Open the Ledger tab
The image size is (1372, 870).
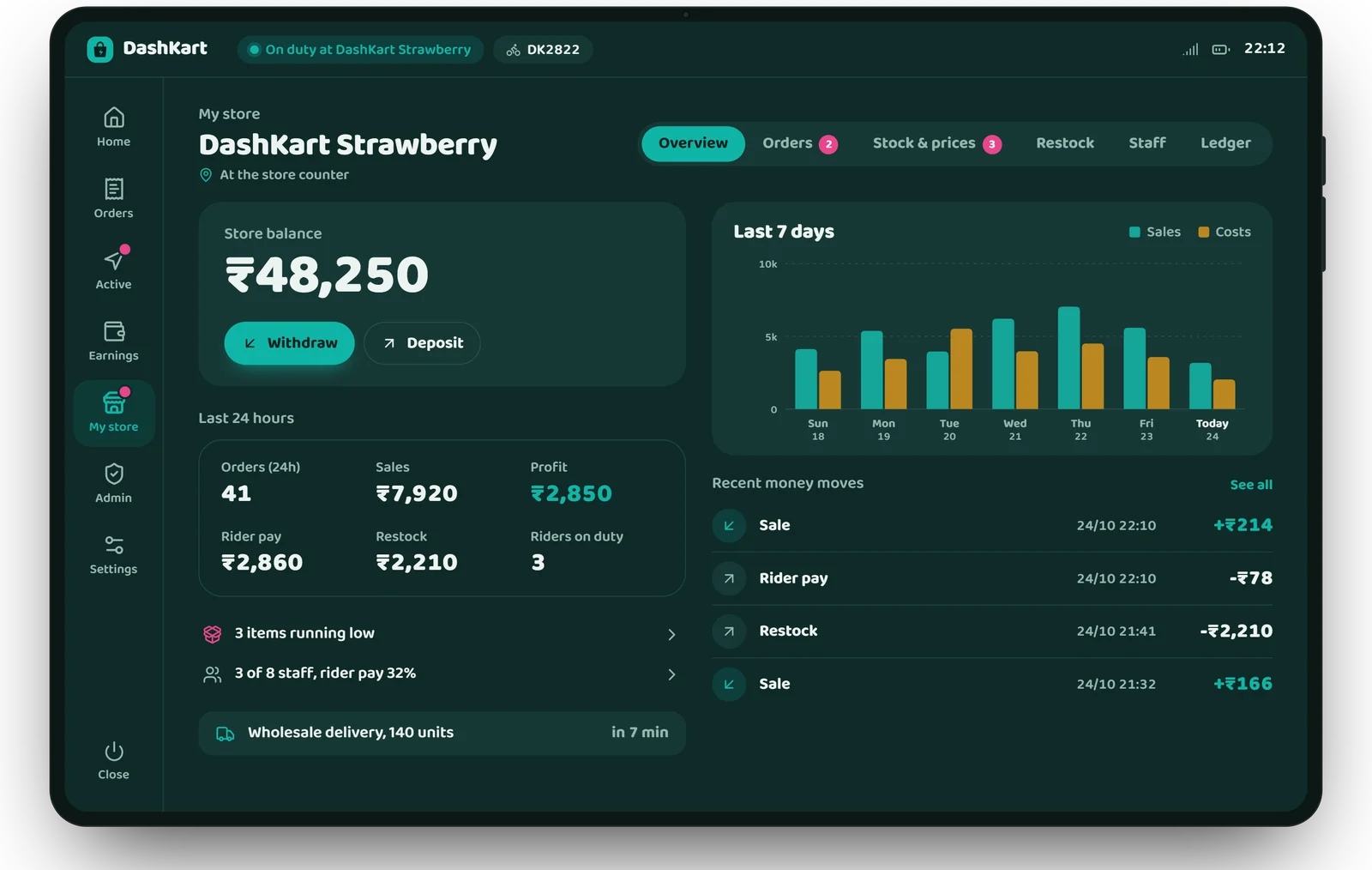pos(1225,143)
